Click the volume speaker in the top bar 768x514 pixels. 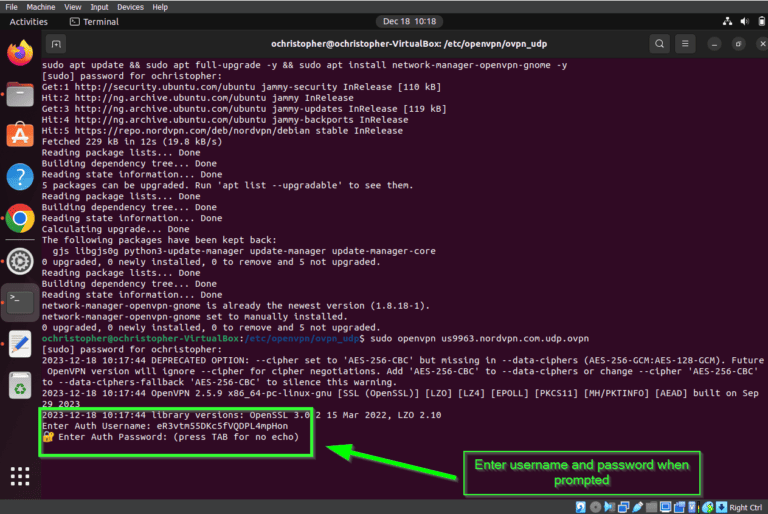tap(744, 22)
